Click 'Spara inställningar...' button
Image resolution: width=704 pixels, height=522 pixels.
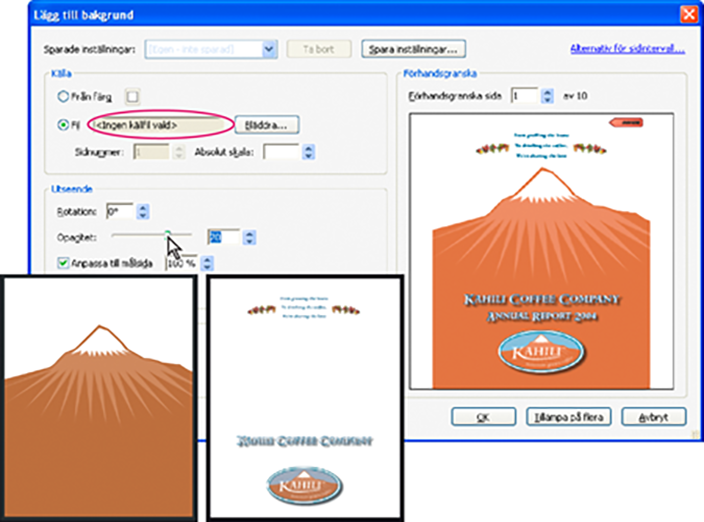pos(413,49)
